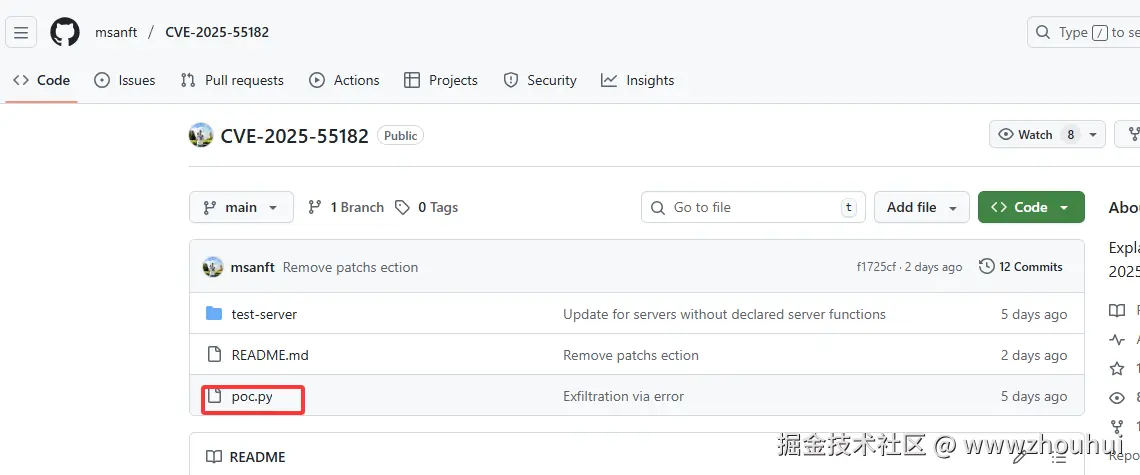Viewport: 1140px width, 475px height.
Task: Open the Pull requests tab
Action: [232, 80]
